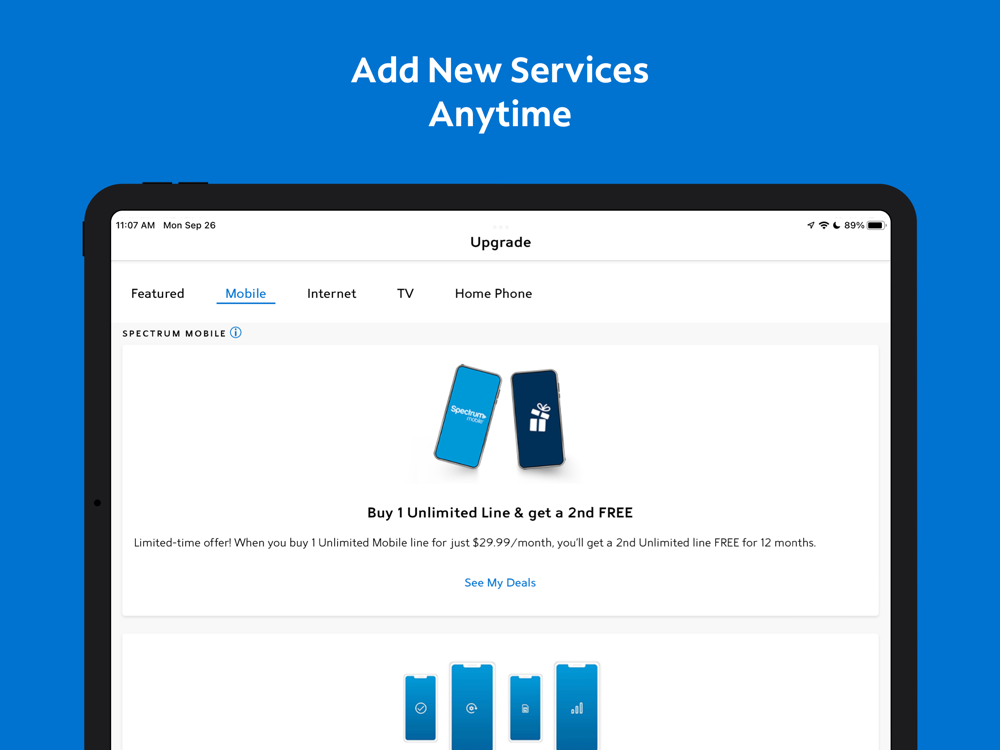
Task: Tap the SPECTRUM MOBILE section header
Action: tap(174, 334)
